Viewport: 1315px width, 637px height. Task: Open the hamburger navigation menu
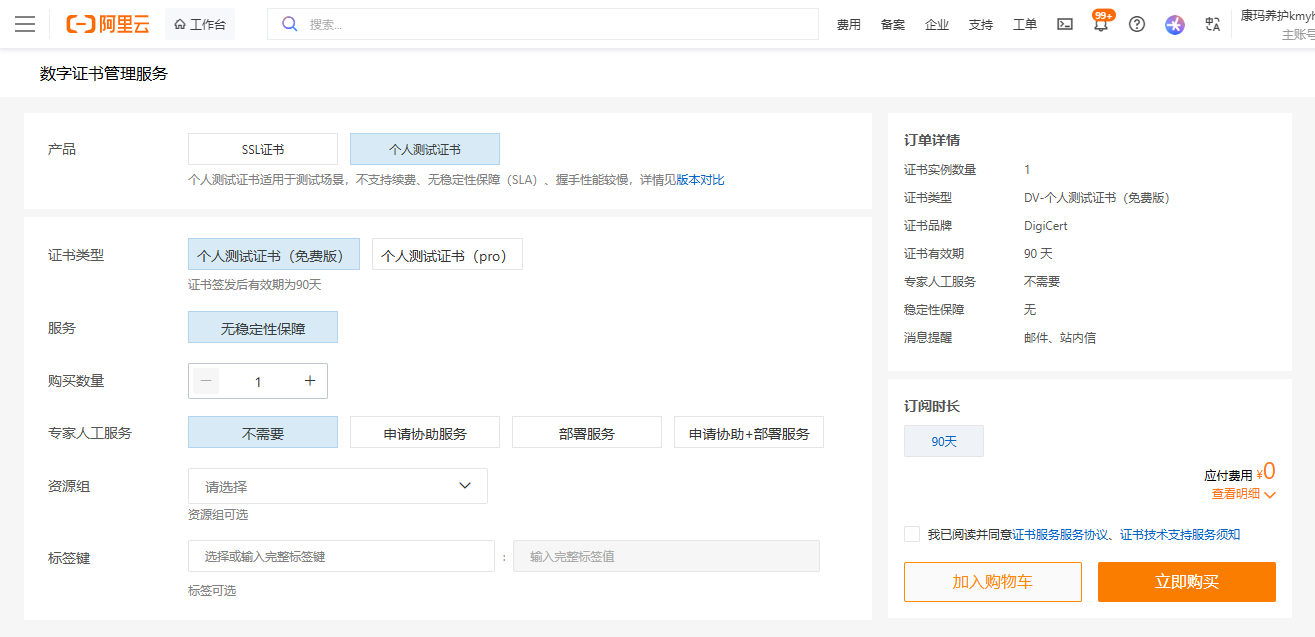click(x=25, y=24)
